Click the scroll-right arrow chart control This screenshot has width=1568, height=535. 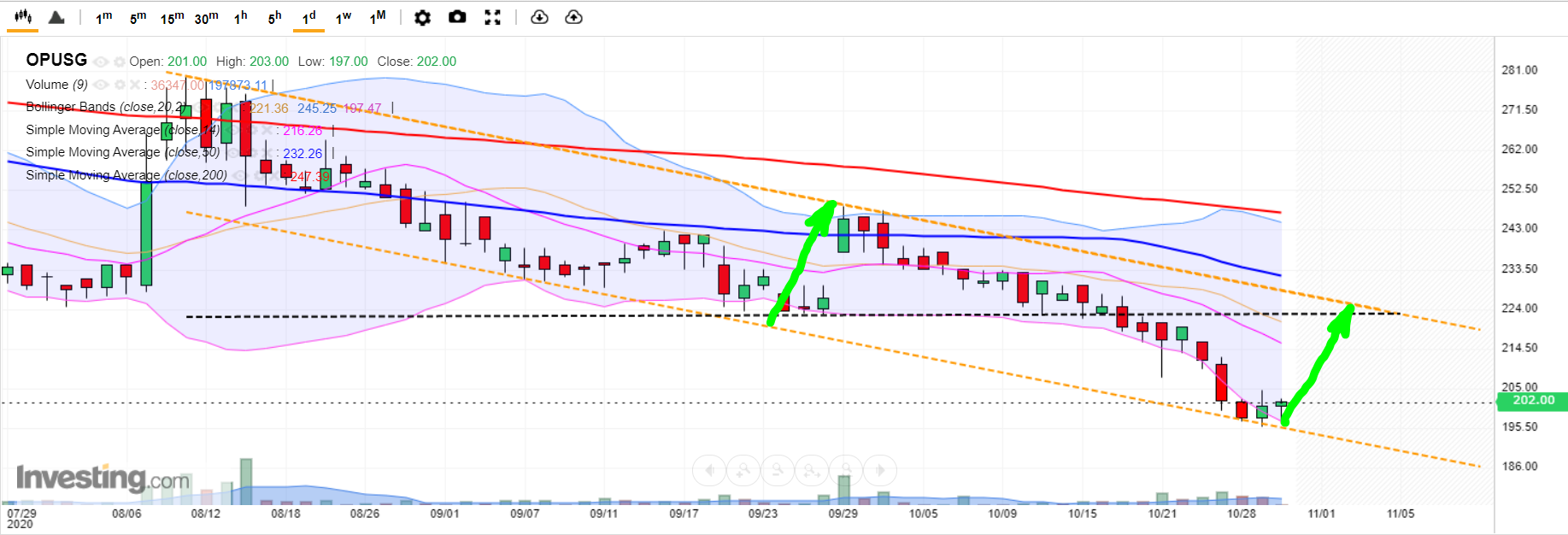tap(880, 470)
